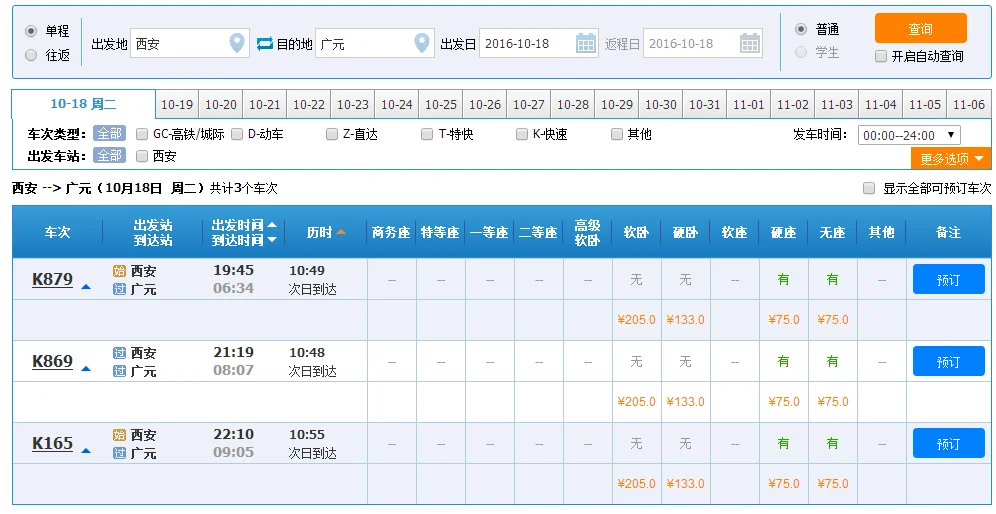Check the T-特快 train type filter

(427, 134)
